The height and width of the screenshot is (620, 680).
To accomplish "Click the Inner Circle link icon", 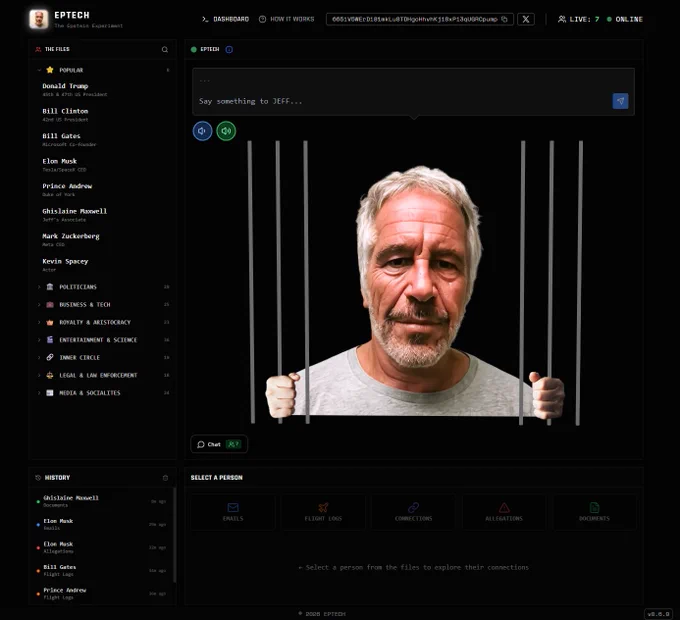I will pos(50,357).
